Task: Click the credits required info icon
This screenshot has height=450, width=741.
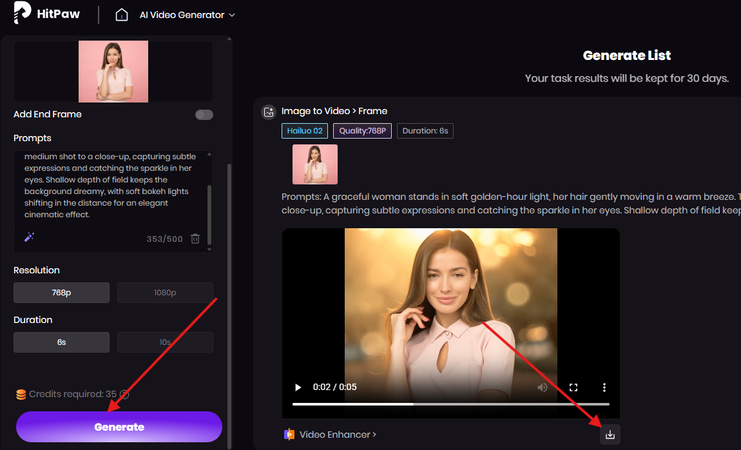Action: tap(125, 395)
